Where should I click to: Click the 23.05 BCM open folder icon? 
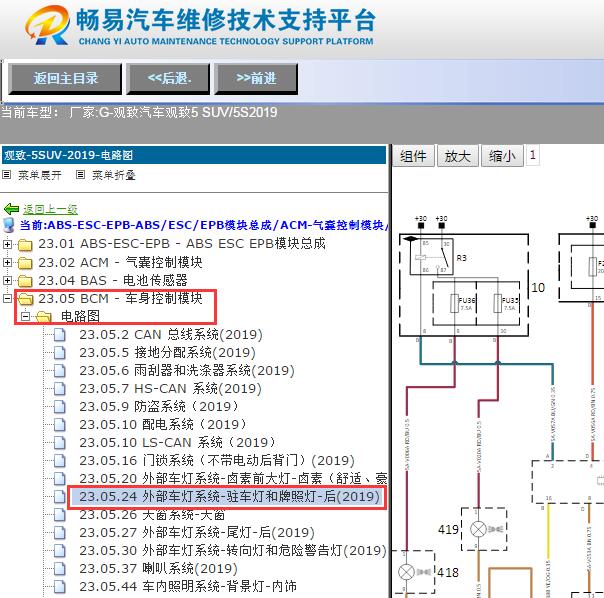26,299
